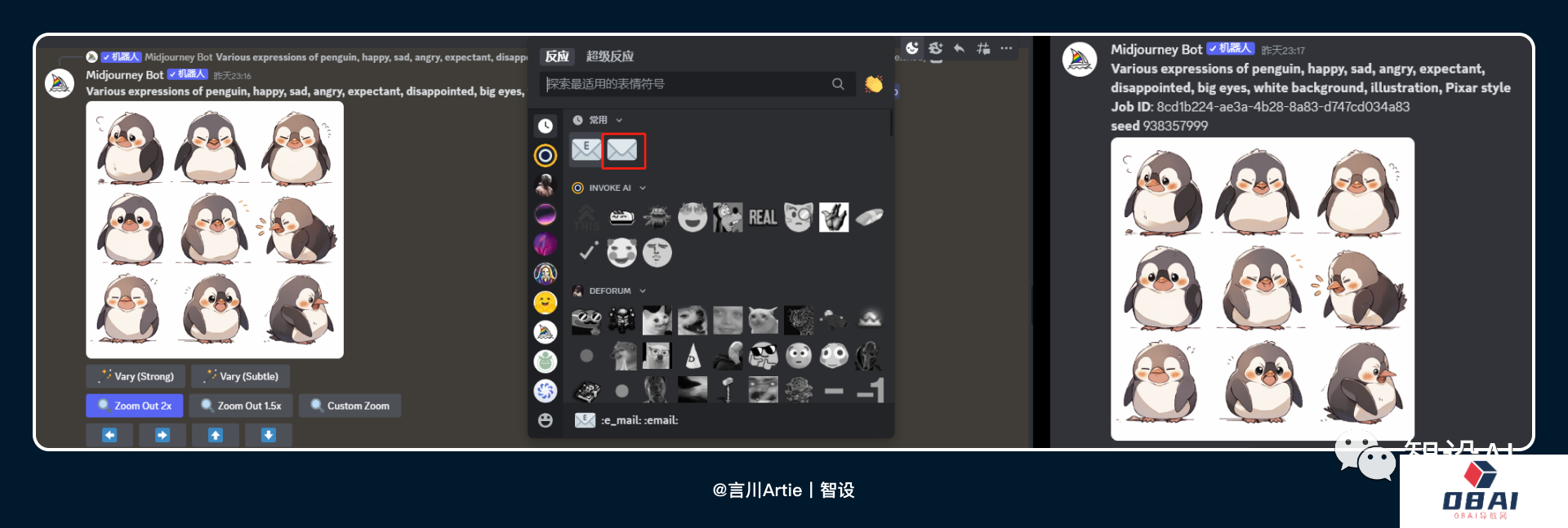
Task: Collapse the DEFORUM emoji section
Action: point(643,291)
